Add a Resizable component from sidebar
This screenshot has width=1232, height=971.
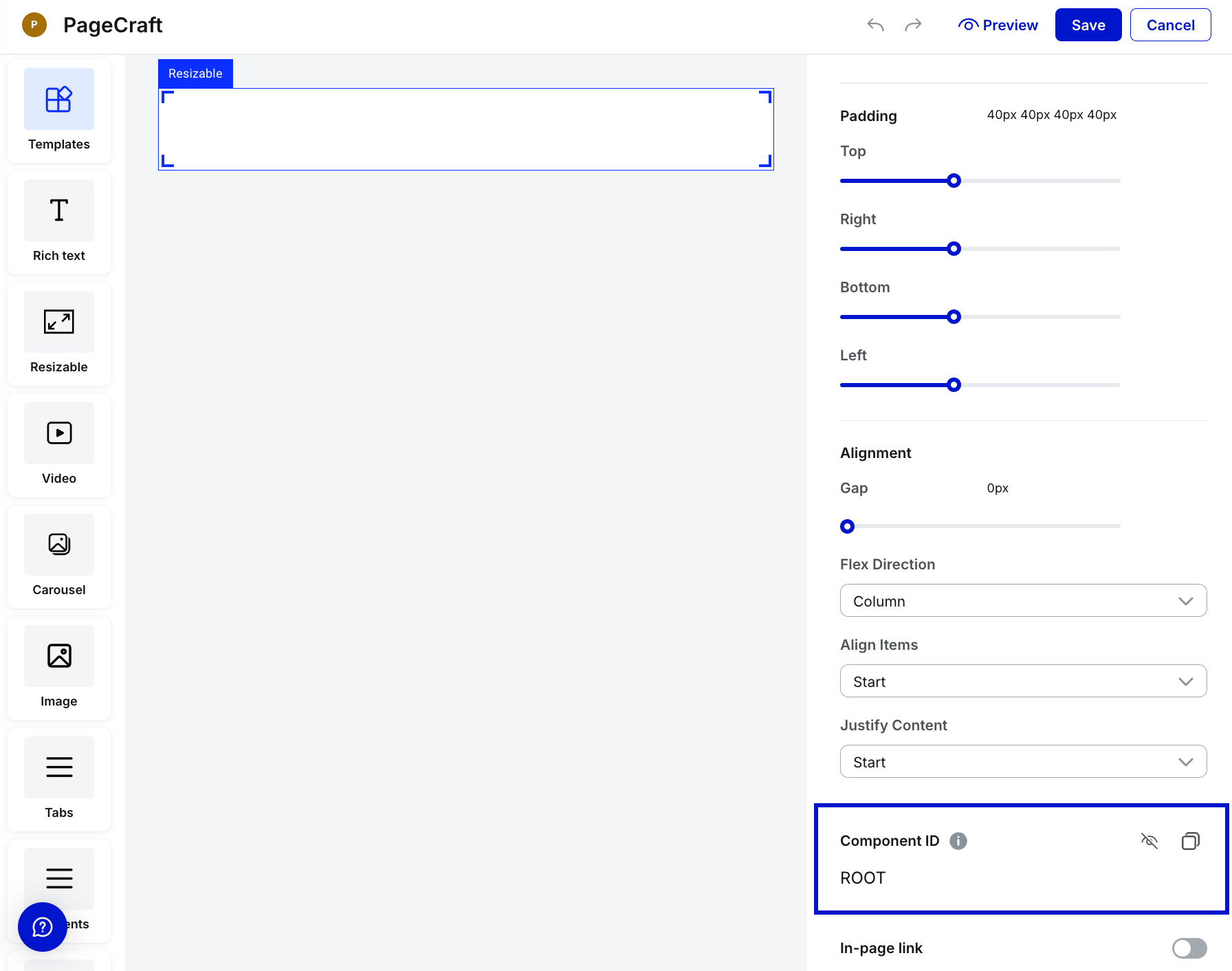(x=59, y=323)
